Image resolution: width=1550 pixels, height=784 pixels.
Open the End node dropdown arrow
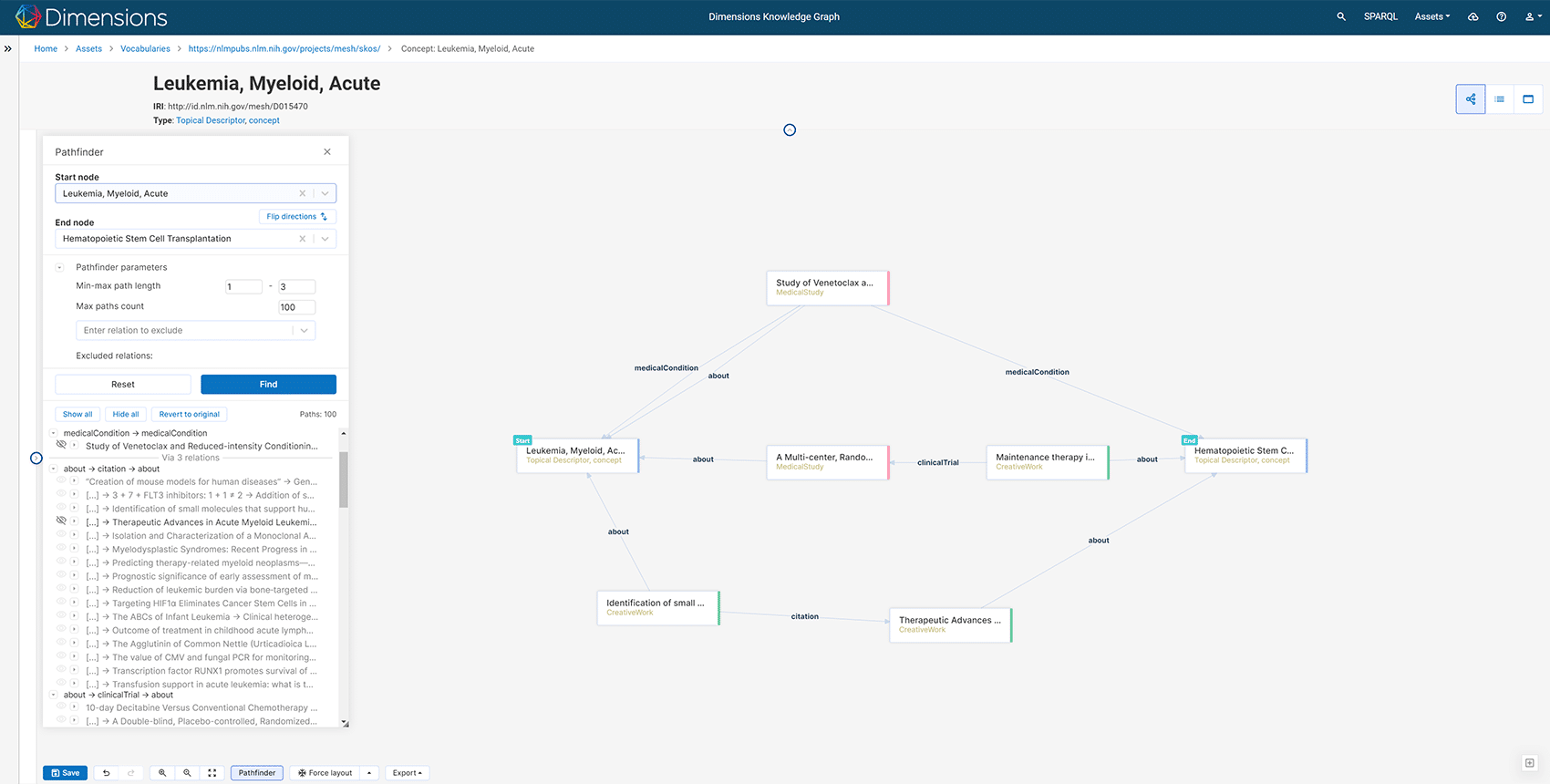point(325,239)
